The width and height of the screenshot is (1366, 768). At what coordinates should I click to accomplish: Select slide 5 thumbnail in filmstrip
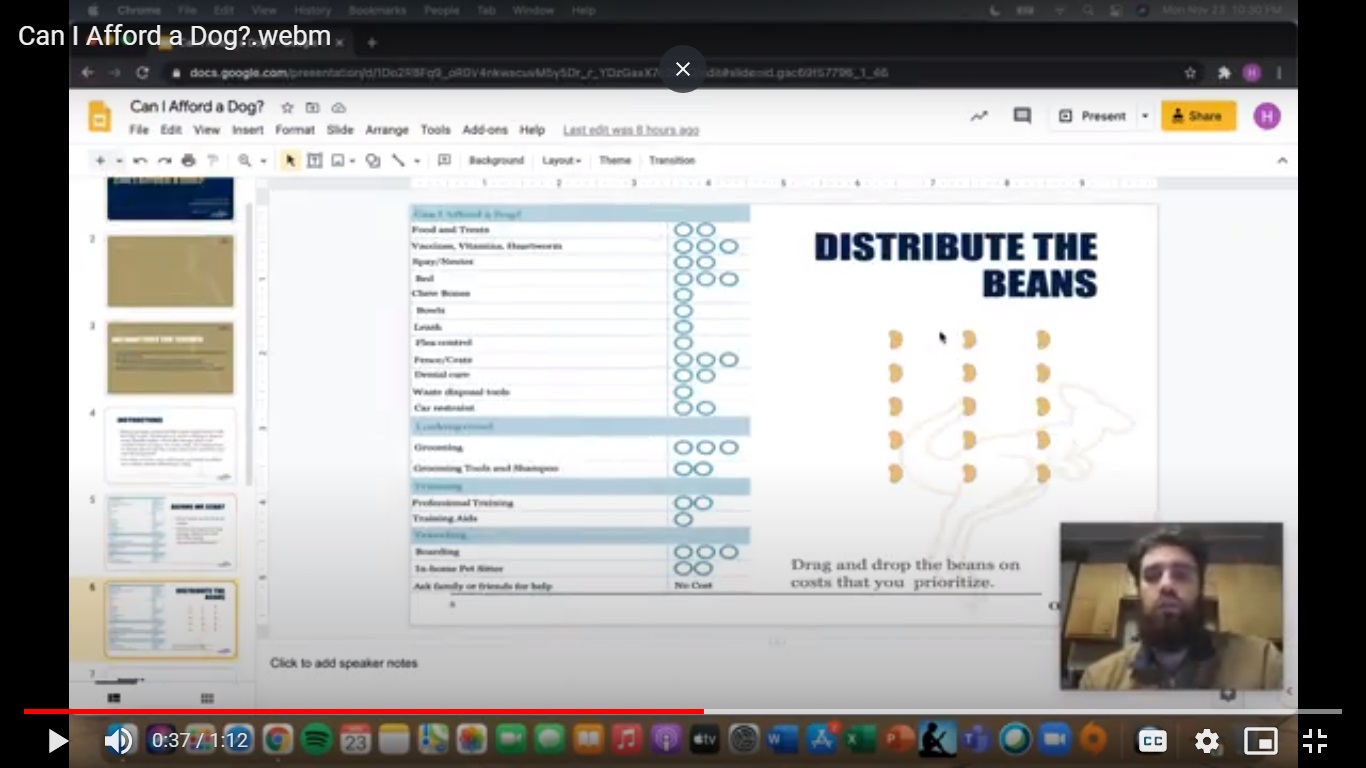pyautogui.click(x=170, y=532)
